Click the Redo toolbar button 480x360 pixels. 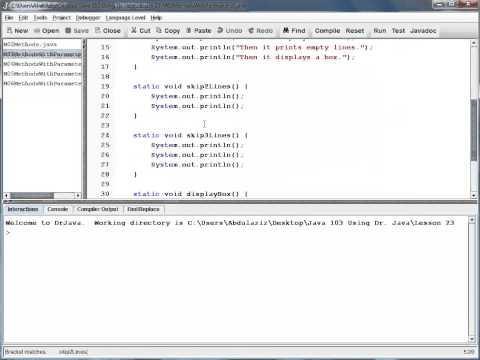click(261, 31)
